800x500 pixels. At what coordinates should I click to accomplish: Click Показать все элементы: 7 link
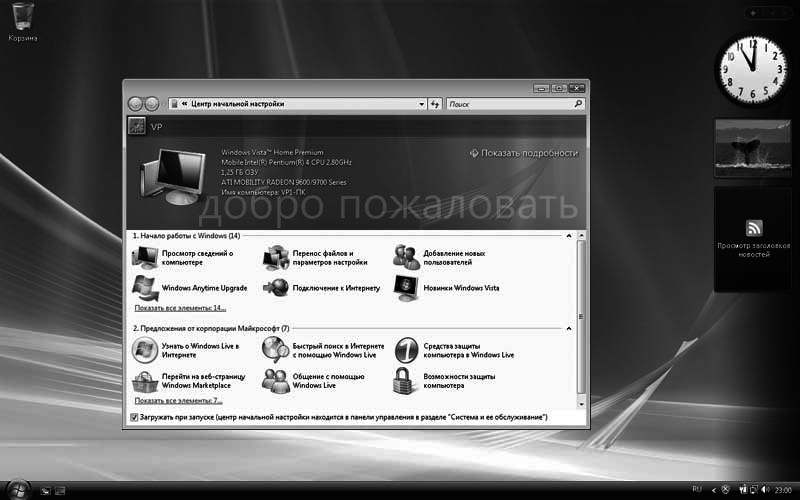click(x=178, y=401)
